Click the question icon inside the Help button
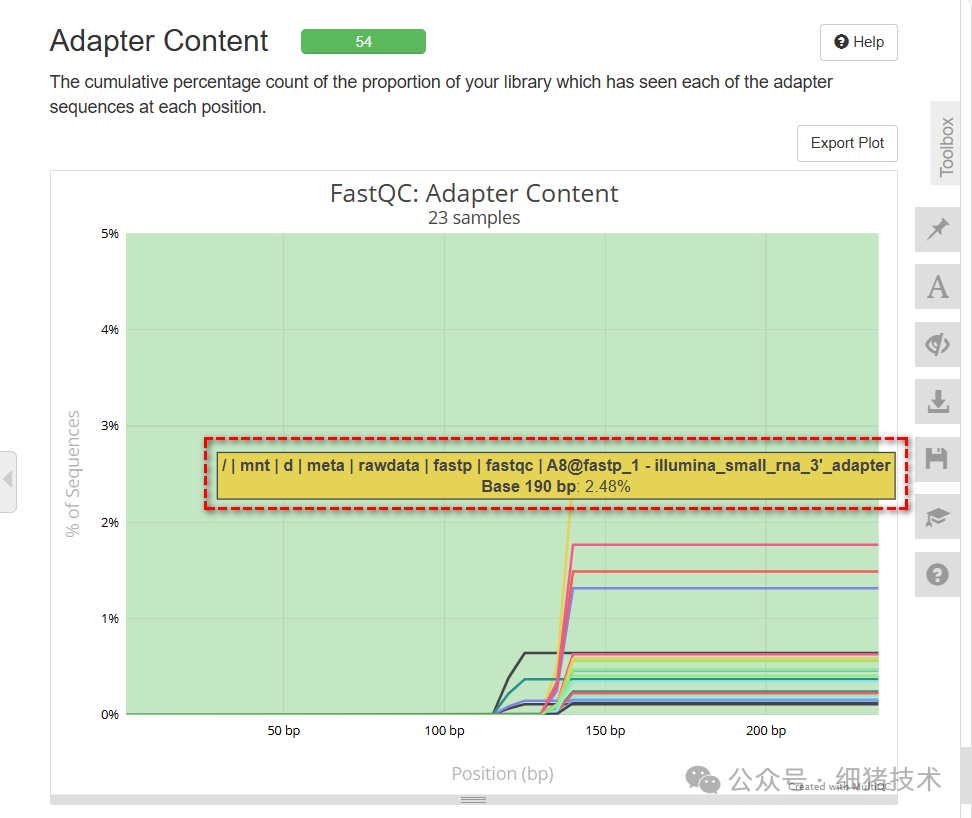This screenshot has height=818, width=972. pyautogui.click(x=842, y=42)
